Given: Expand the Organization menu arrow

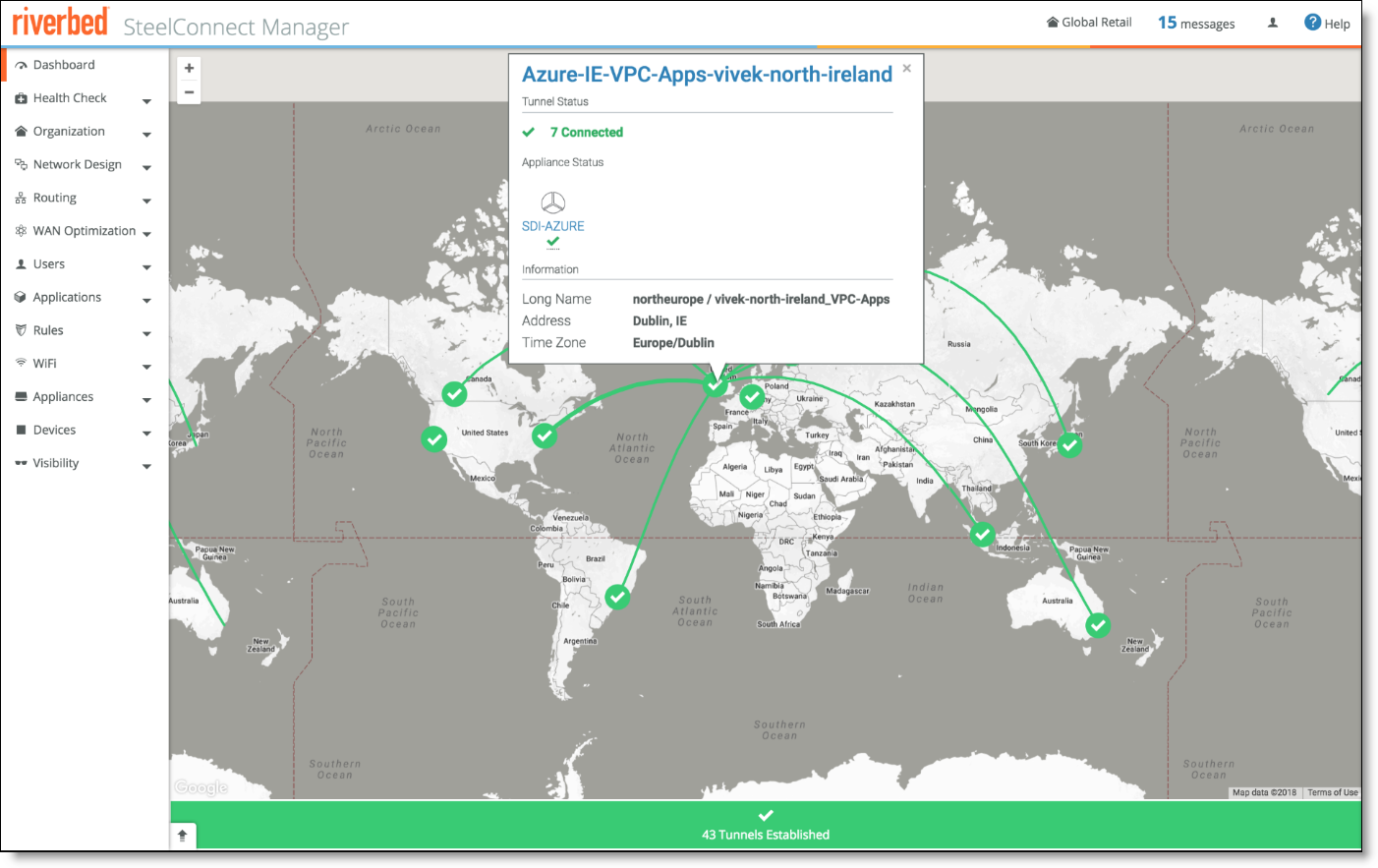Looking at the screenshot, I should coord(146,135).
